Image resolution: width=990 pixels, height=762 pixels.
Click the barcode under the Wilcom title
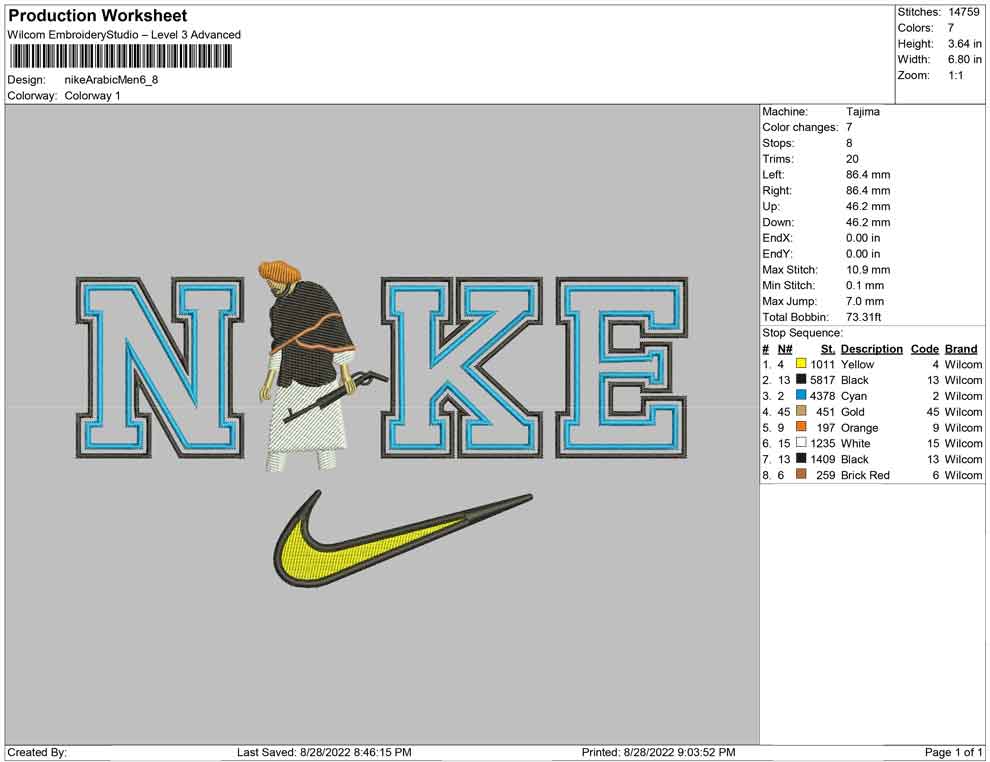120,56
